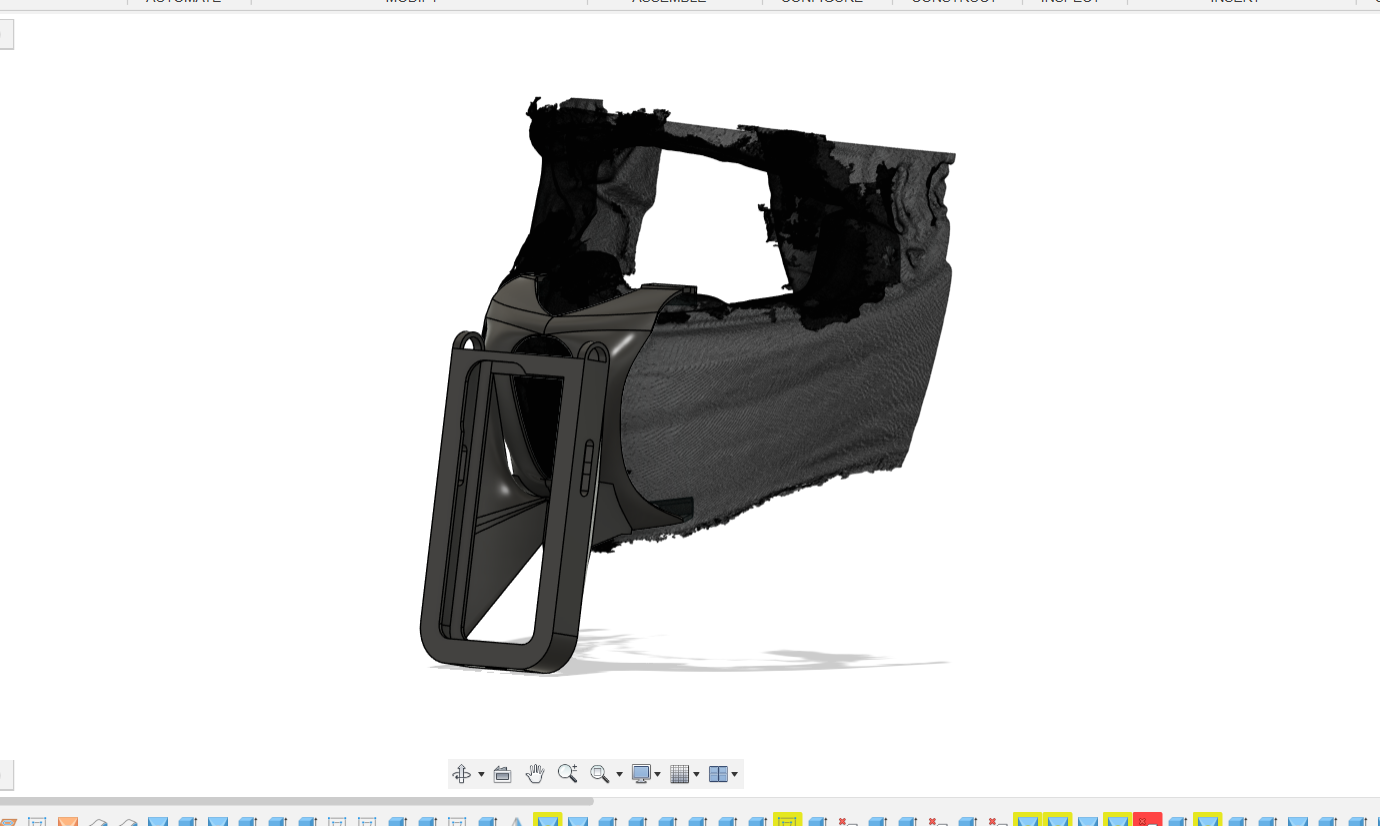1380x826 pixels.
Task: Click the Grid and Snaps icon
Action: [x=681, y=773]
